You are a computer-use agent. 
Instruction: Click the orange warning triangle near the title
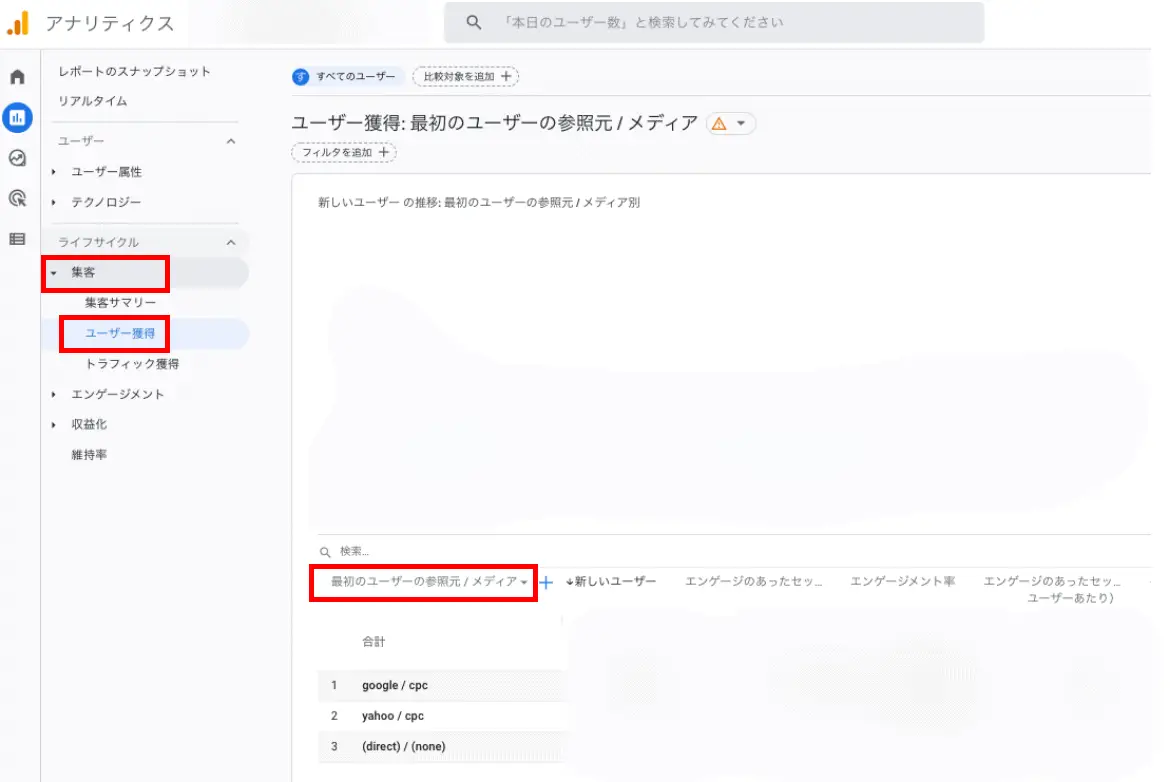(722, 122)
